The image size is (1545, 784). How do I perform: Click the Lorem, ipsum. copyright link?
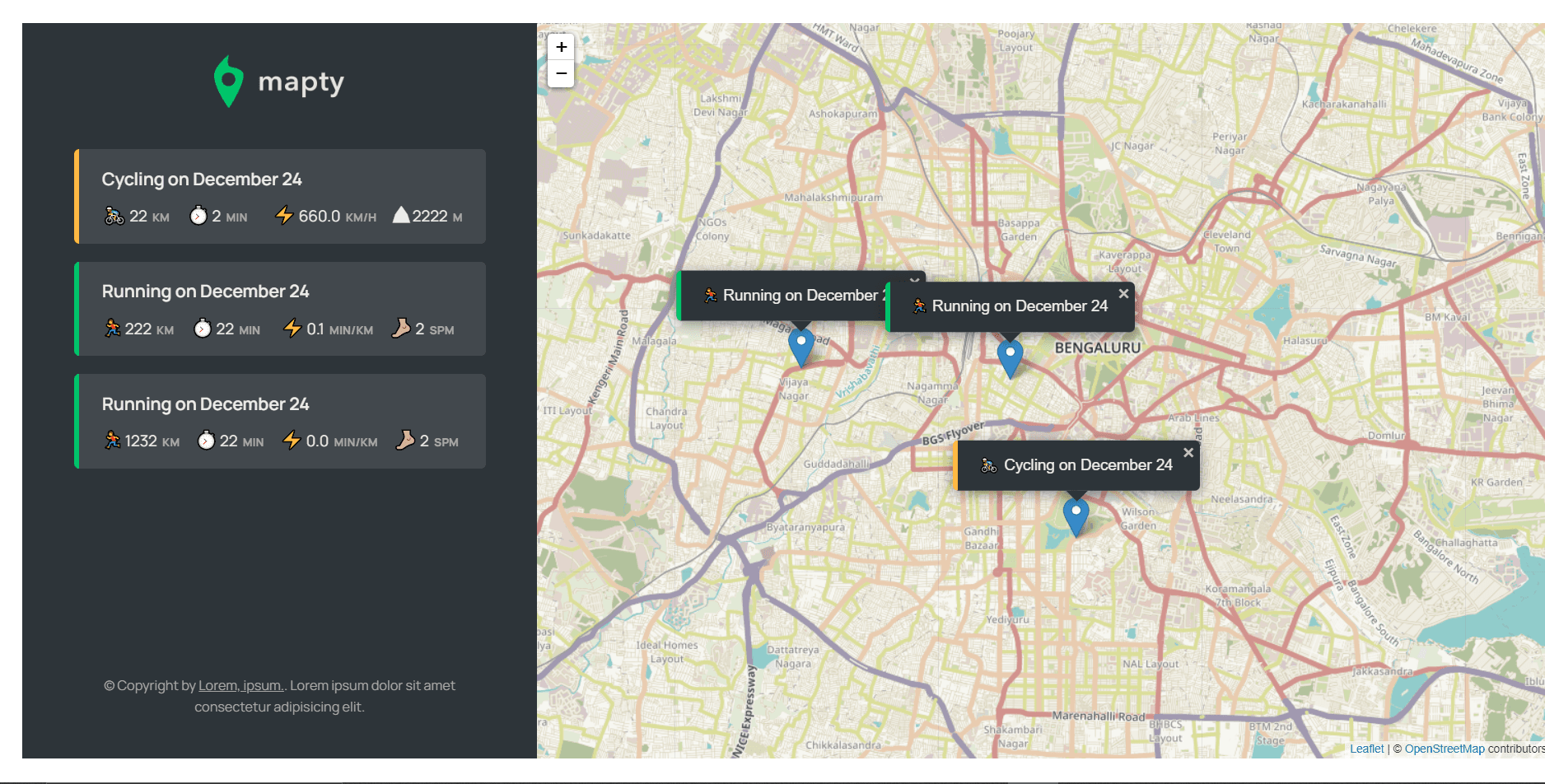(x=240, y=685)
